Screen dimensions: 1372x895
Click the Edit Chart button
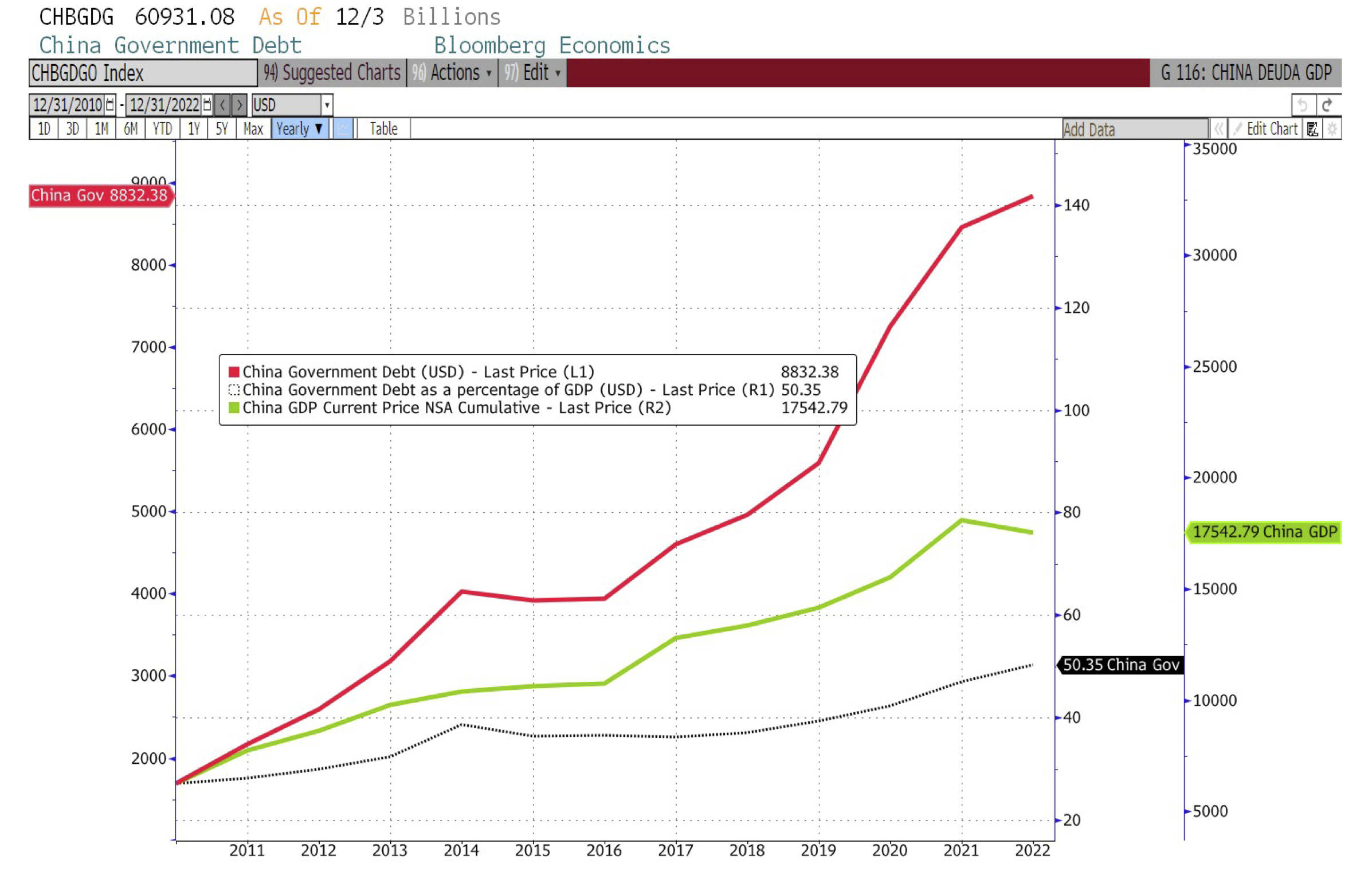pos(1265,128)
